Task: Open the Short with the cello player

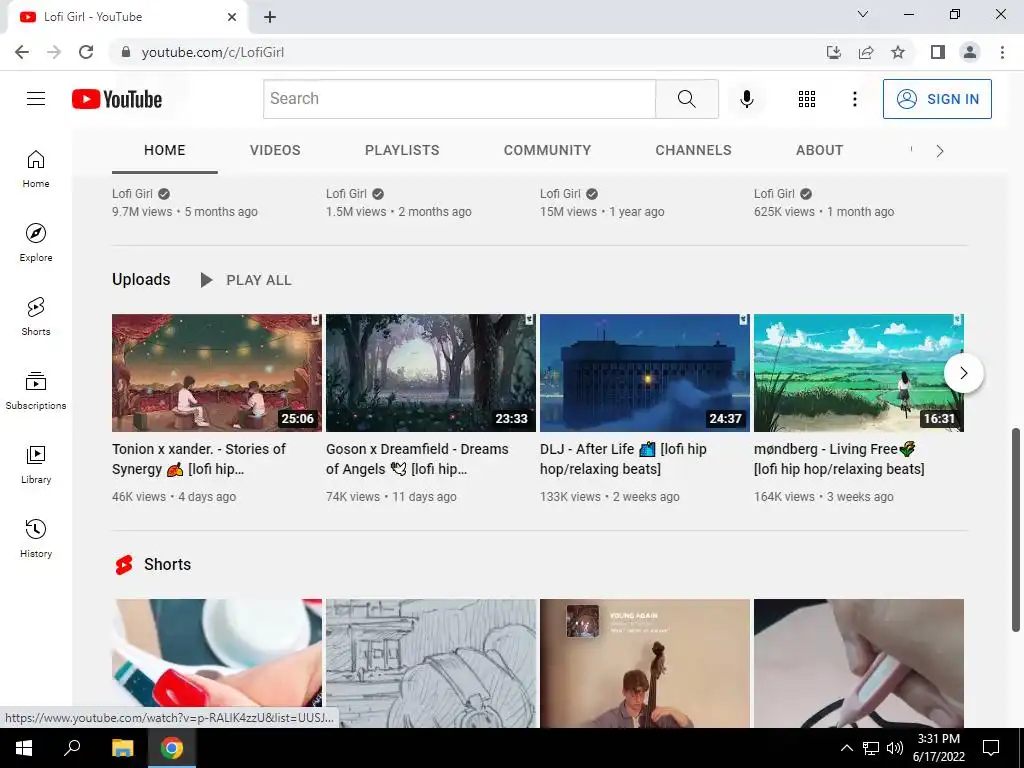Action: point(645,663)
